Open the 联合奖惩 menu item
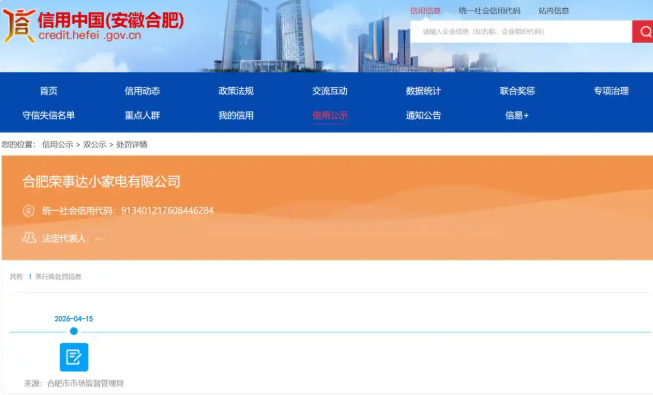653x395 pixels. pos(517,91)
